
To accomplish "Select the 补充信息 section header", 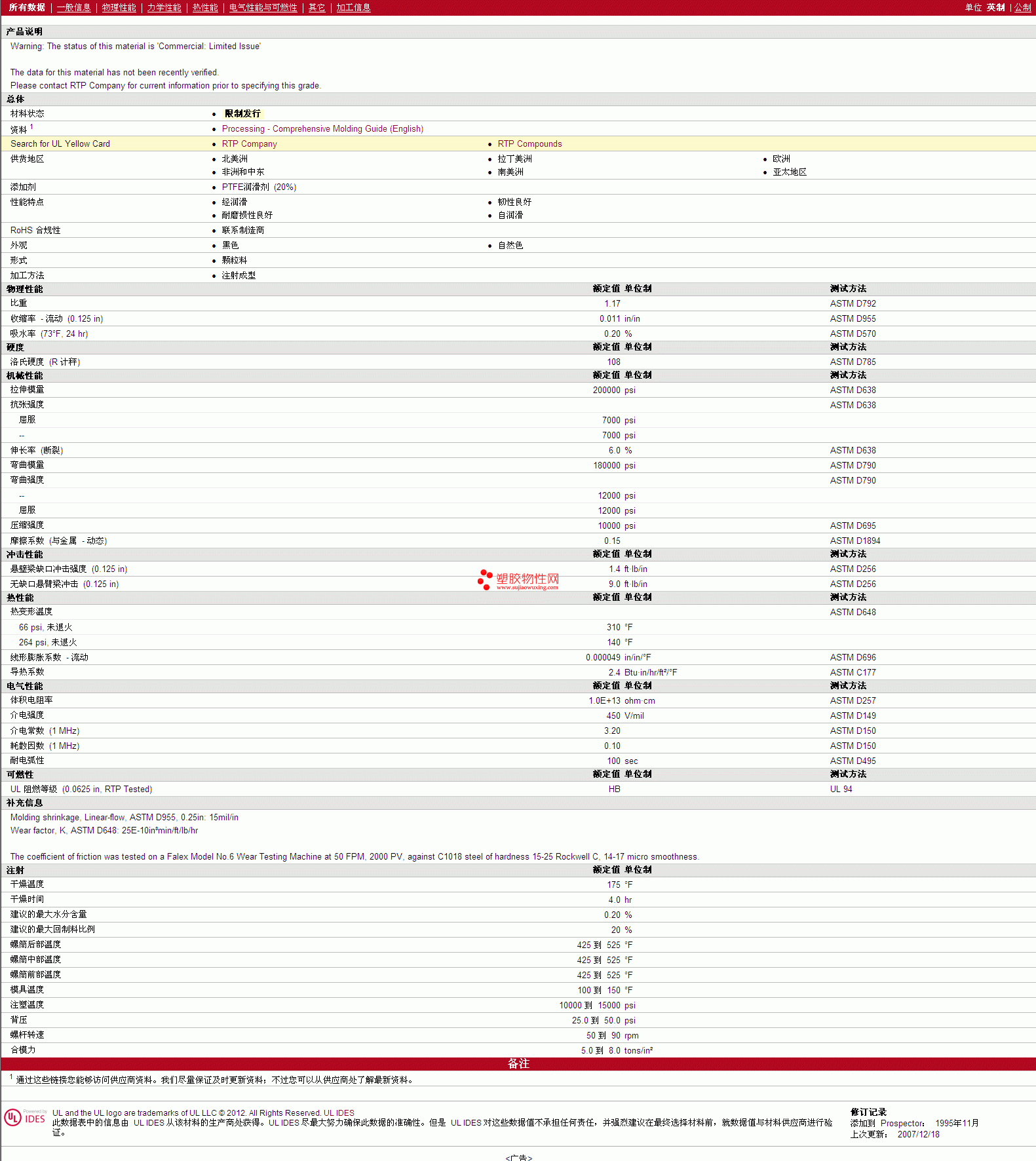I will (24, 803).
